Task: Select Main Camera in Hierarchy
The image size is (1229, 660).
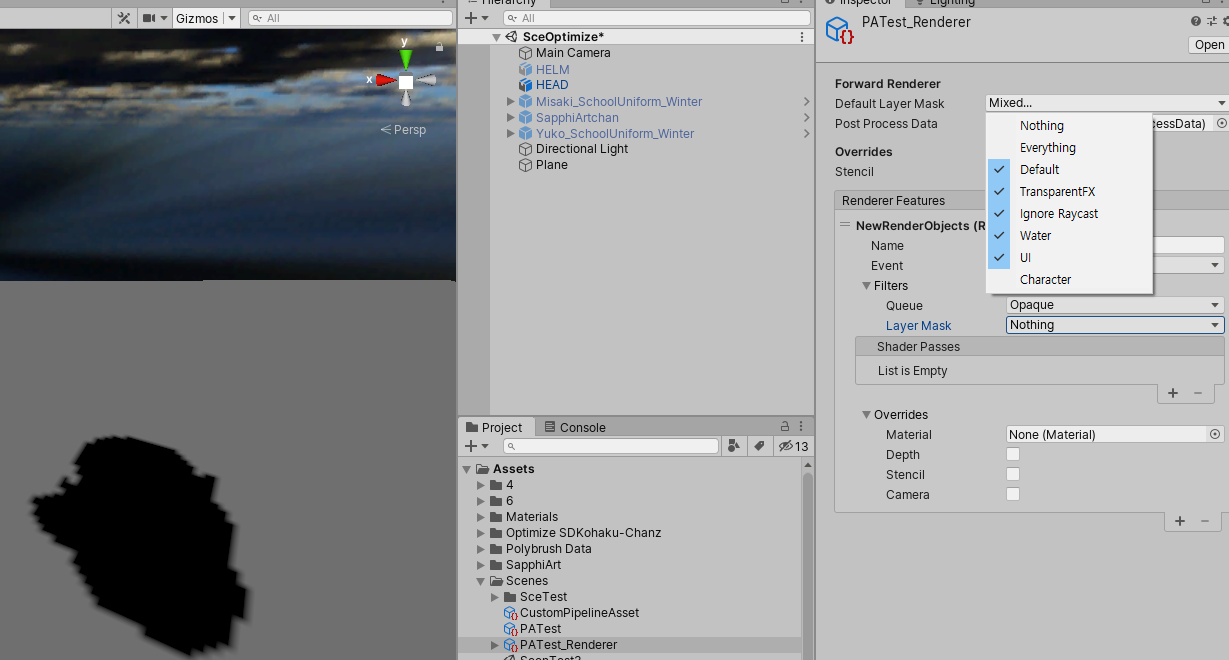Action: click(x=573, y=53)
